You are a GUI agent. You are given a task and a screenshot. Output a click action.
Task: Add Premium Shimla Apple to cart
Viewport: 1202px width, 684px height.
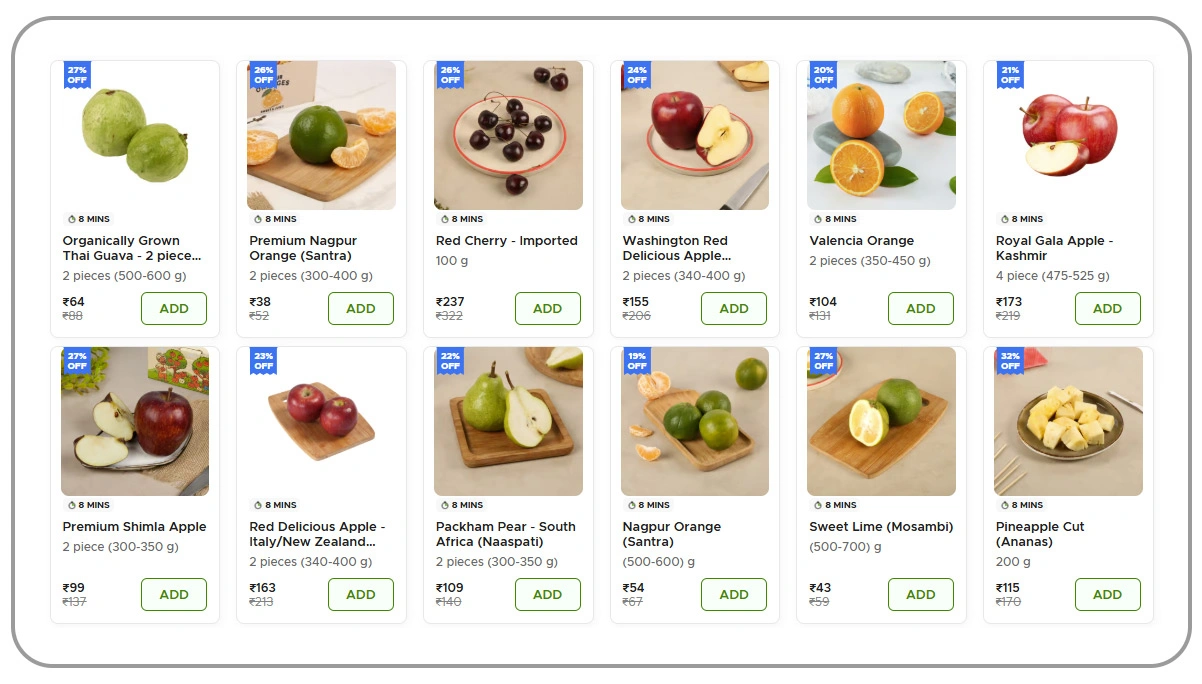coord(174,594)
